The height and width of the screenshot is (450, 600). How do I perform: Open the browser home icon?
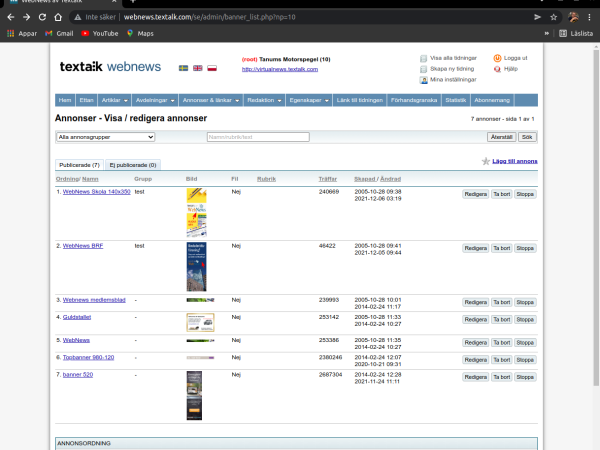pyautogui.click(x=58, y=17)
